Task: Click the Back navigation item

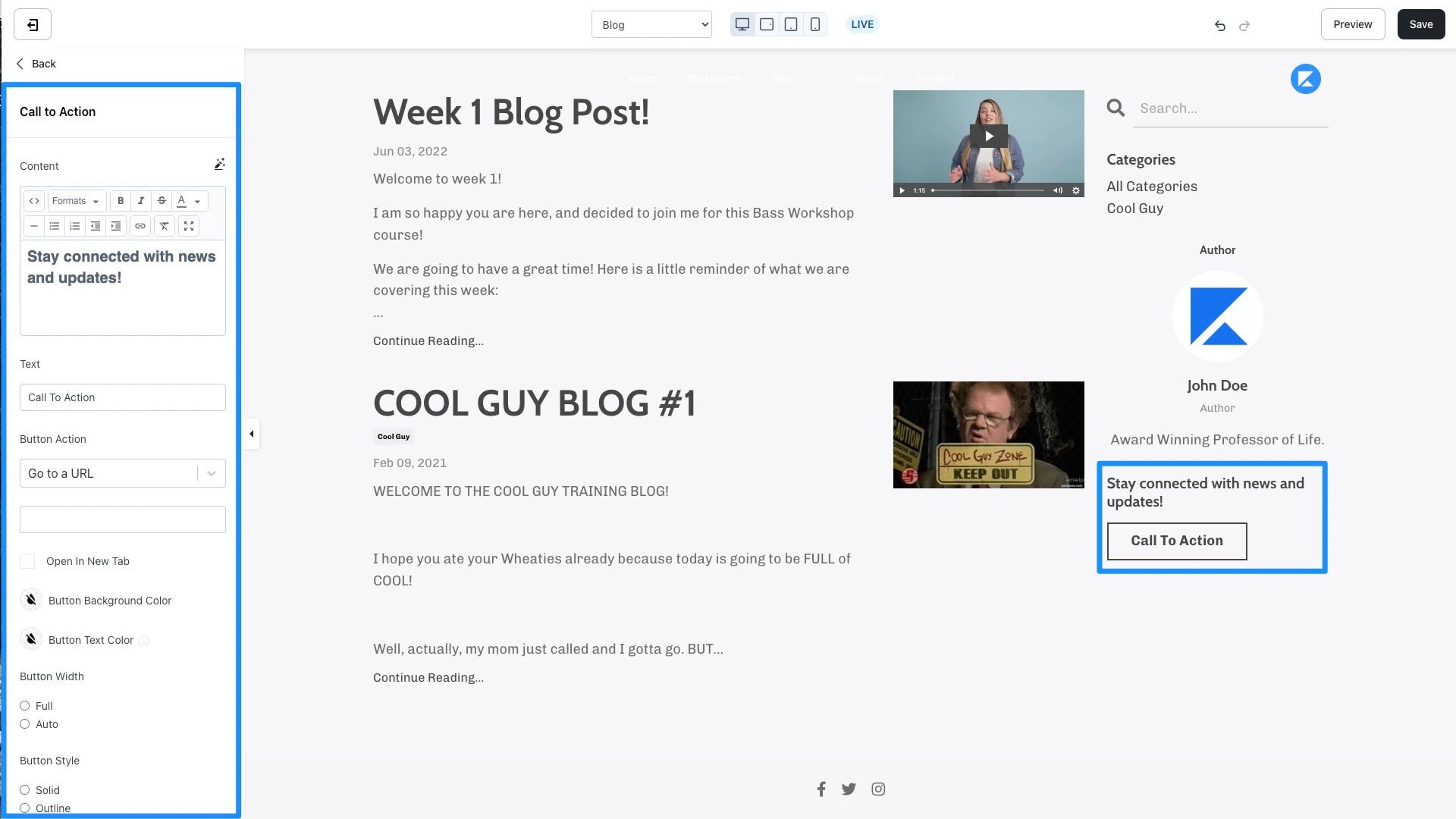Action: point(36,64)
